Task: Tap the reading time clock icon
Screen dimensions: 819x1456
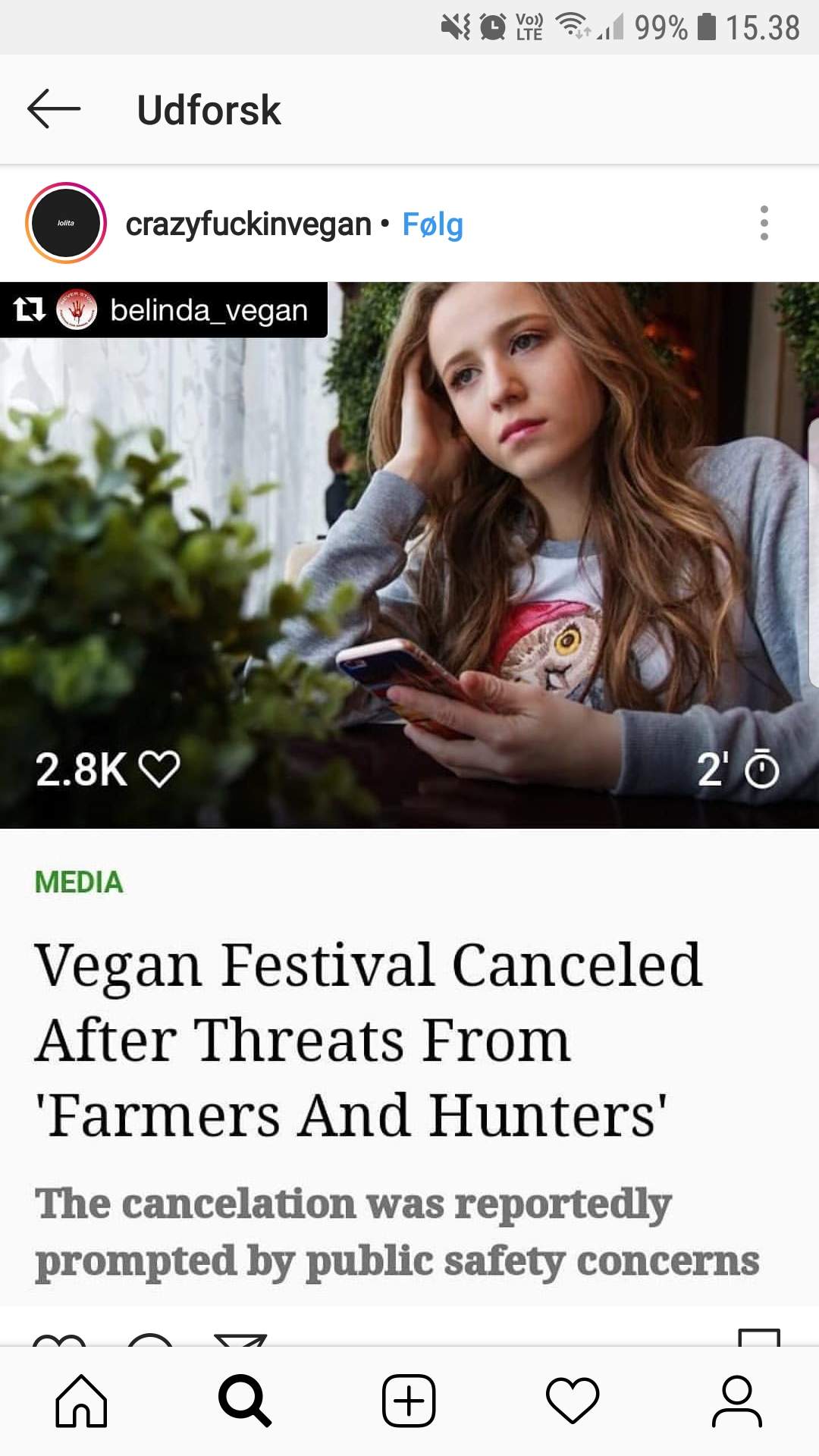Action: click(761, 770)
